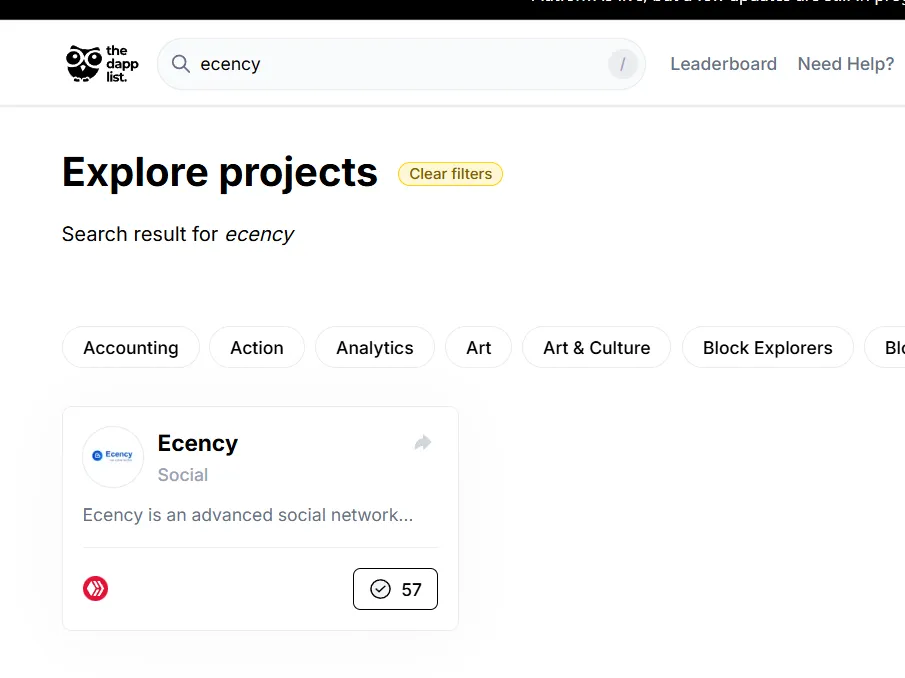
Task: Click the slash shortcut badge in search
Action: 622,64
